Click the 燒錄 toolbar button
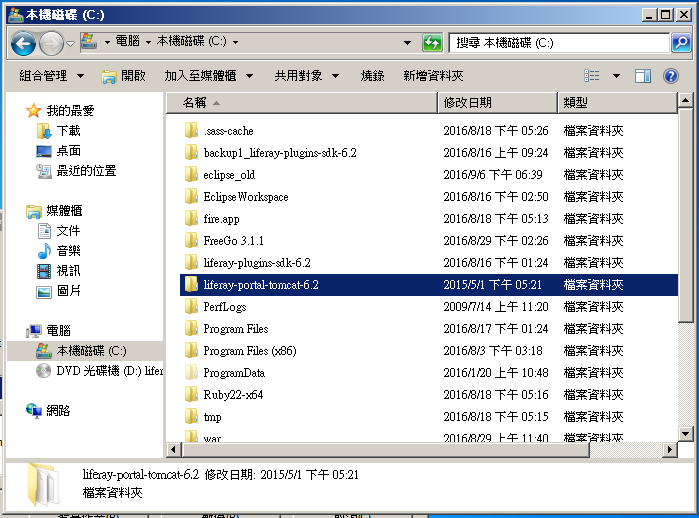This screenshot has height=518, width=699. pyautogui.click(x=372, y=76)
